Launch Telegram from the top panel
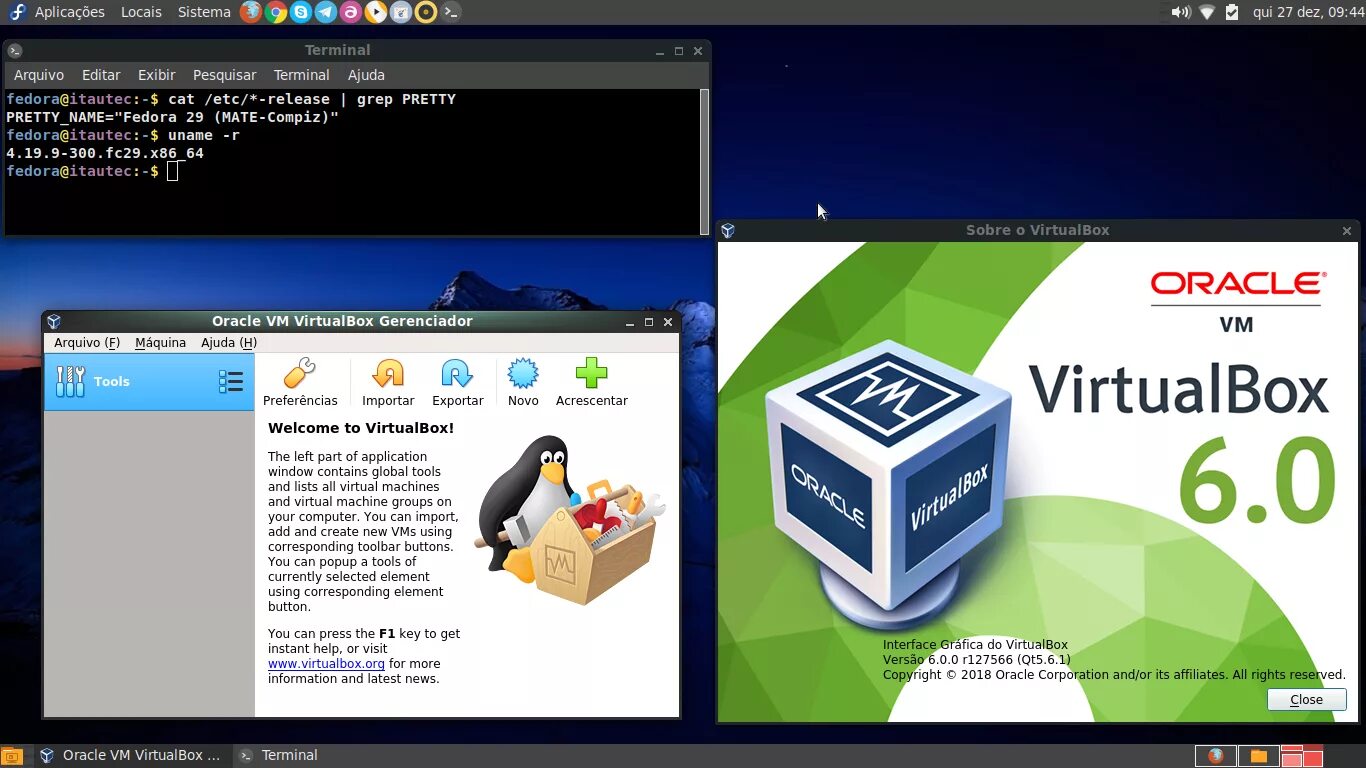Image resolution: width=1366 pixels, height=768 pixels. (326, 12)
